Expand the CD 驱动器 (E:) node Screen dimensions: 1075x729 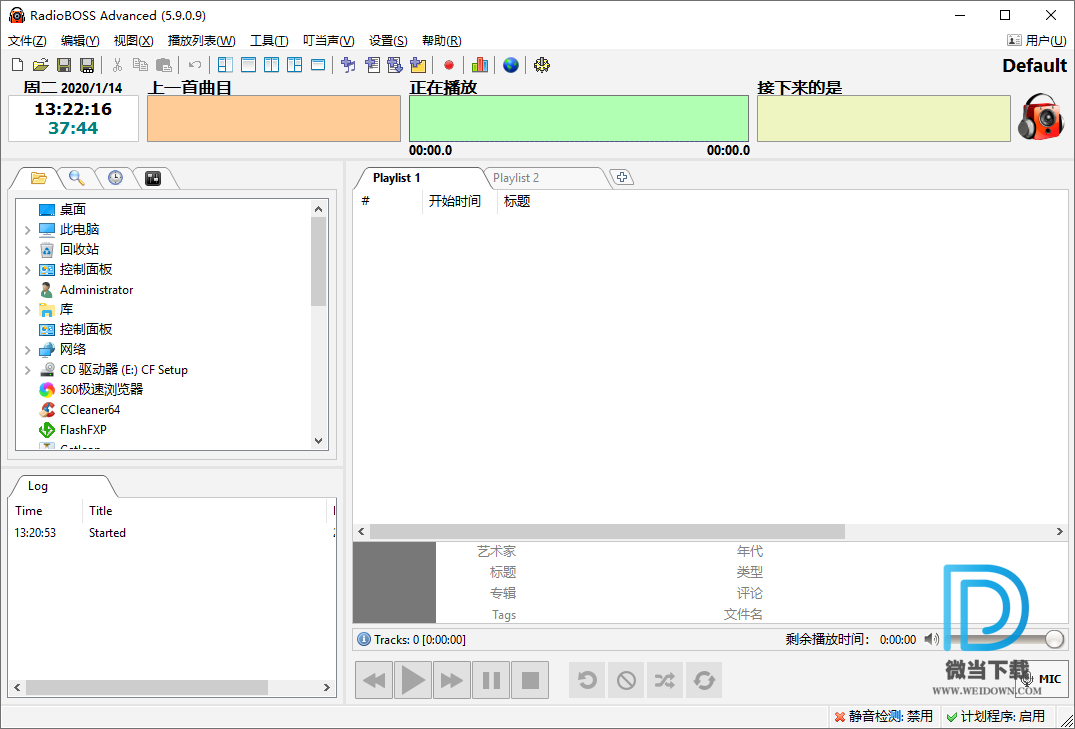click(27, 370)
